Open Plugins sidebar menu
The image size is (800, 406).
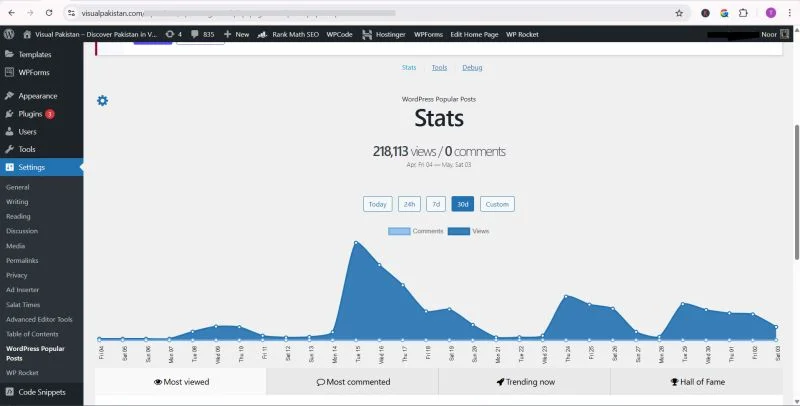[x=30, y=114]
